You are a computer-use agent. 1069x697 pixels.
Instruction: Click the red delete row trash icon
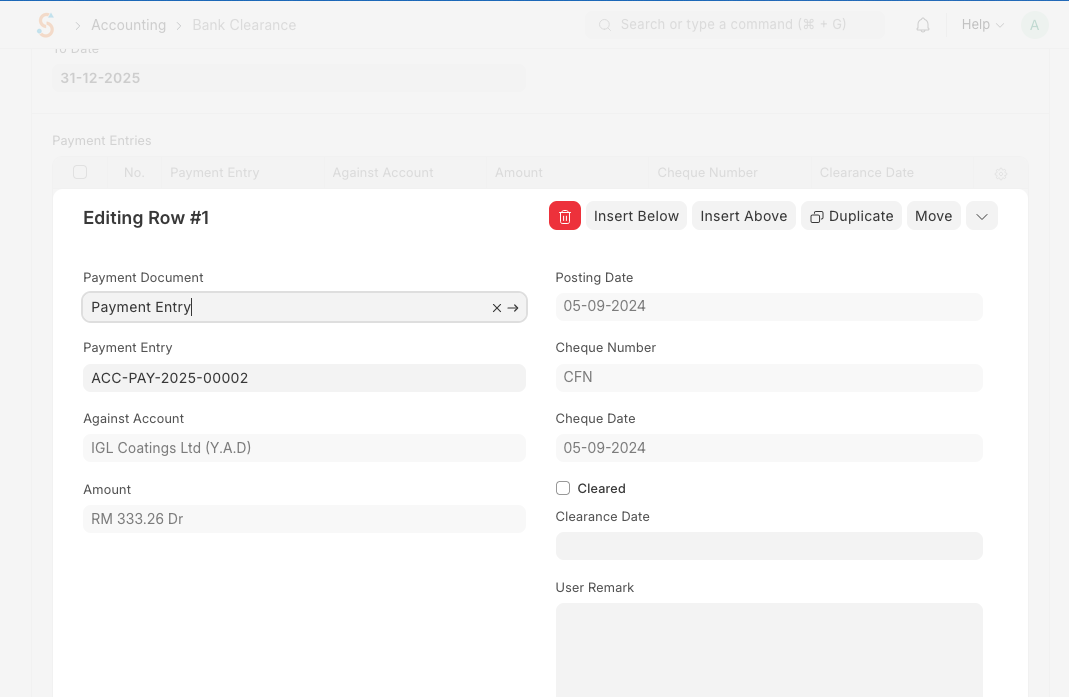point(564,216)
